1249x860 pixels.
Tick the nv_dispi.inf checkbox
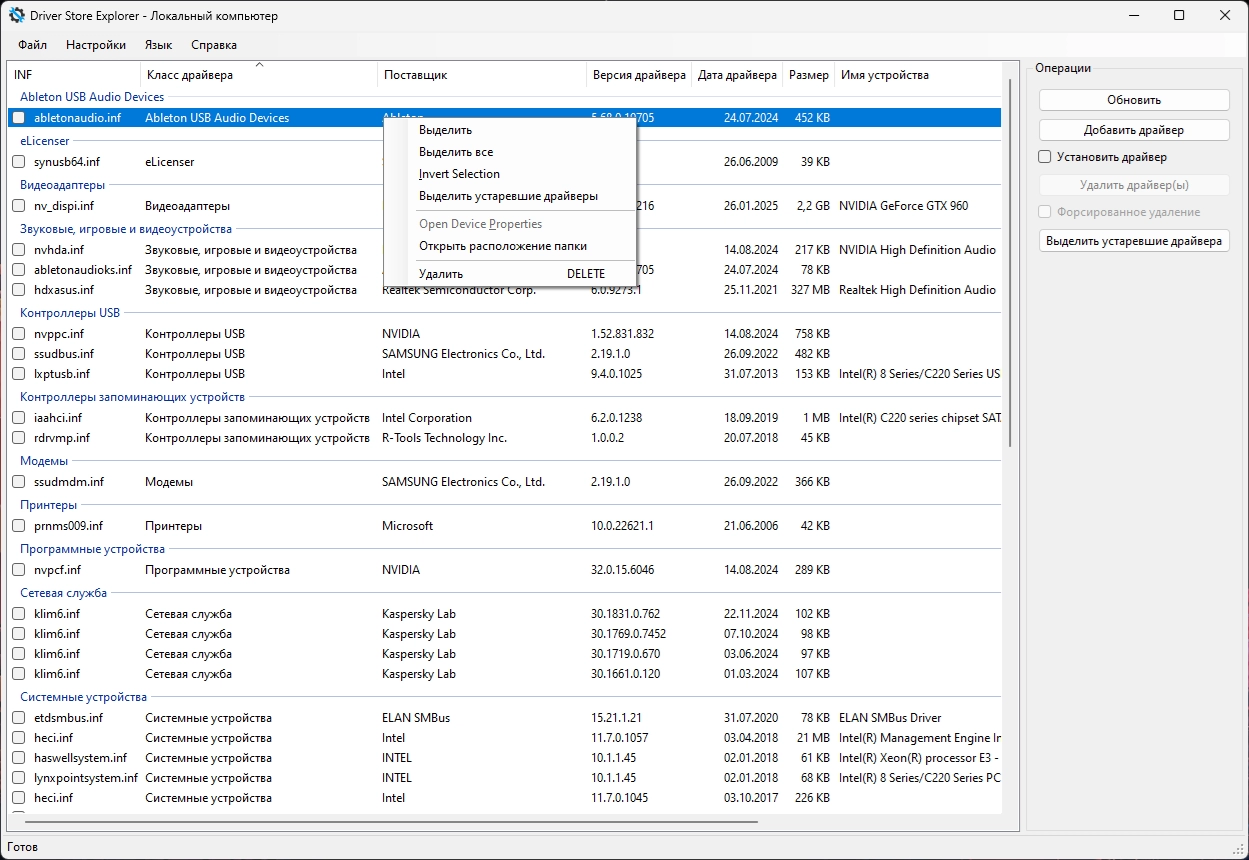(19, 206)
